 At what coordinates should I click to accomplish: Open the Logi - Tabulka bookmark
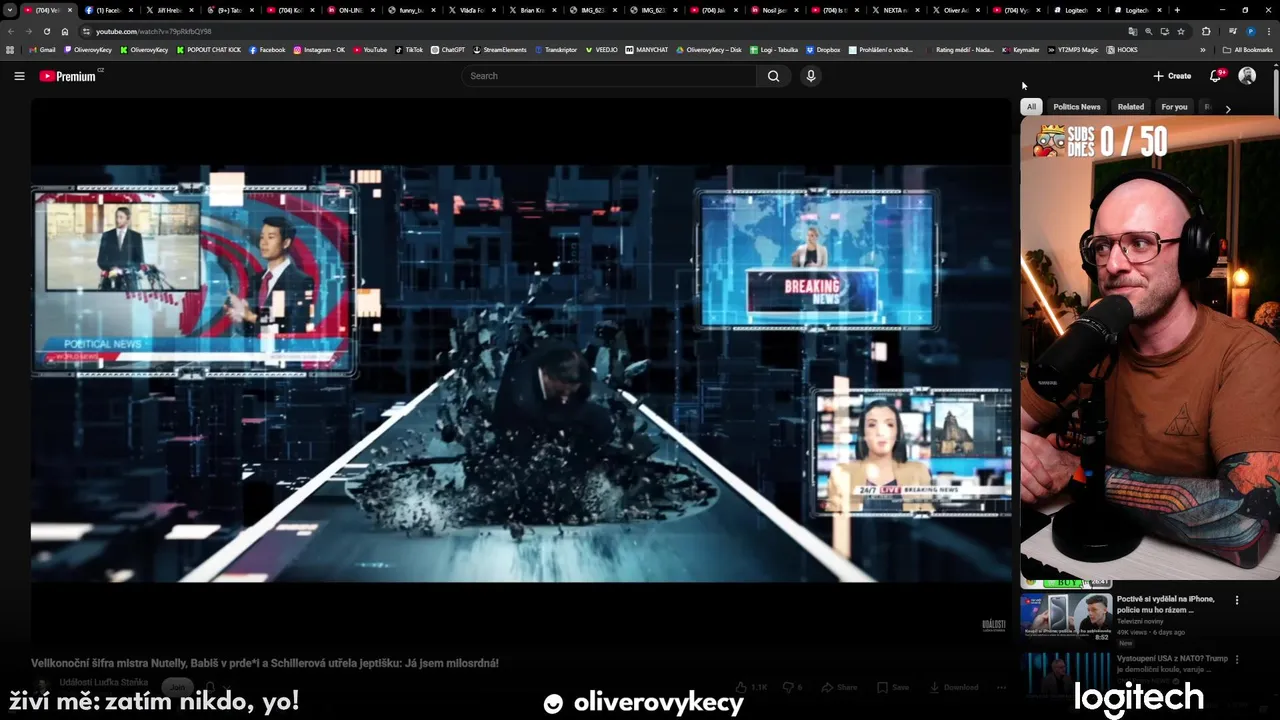[773, 49]
